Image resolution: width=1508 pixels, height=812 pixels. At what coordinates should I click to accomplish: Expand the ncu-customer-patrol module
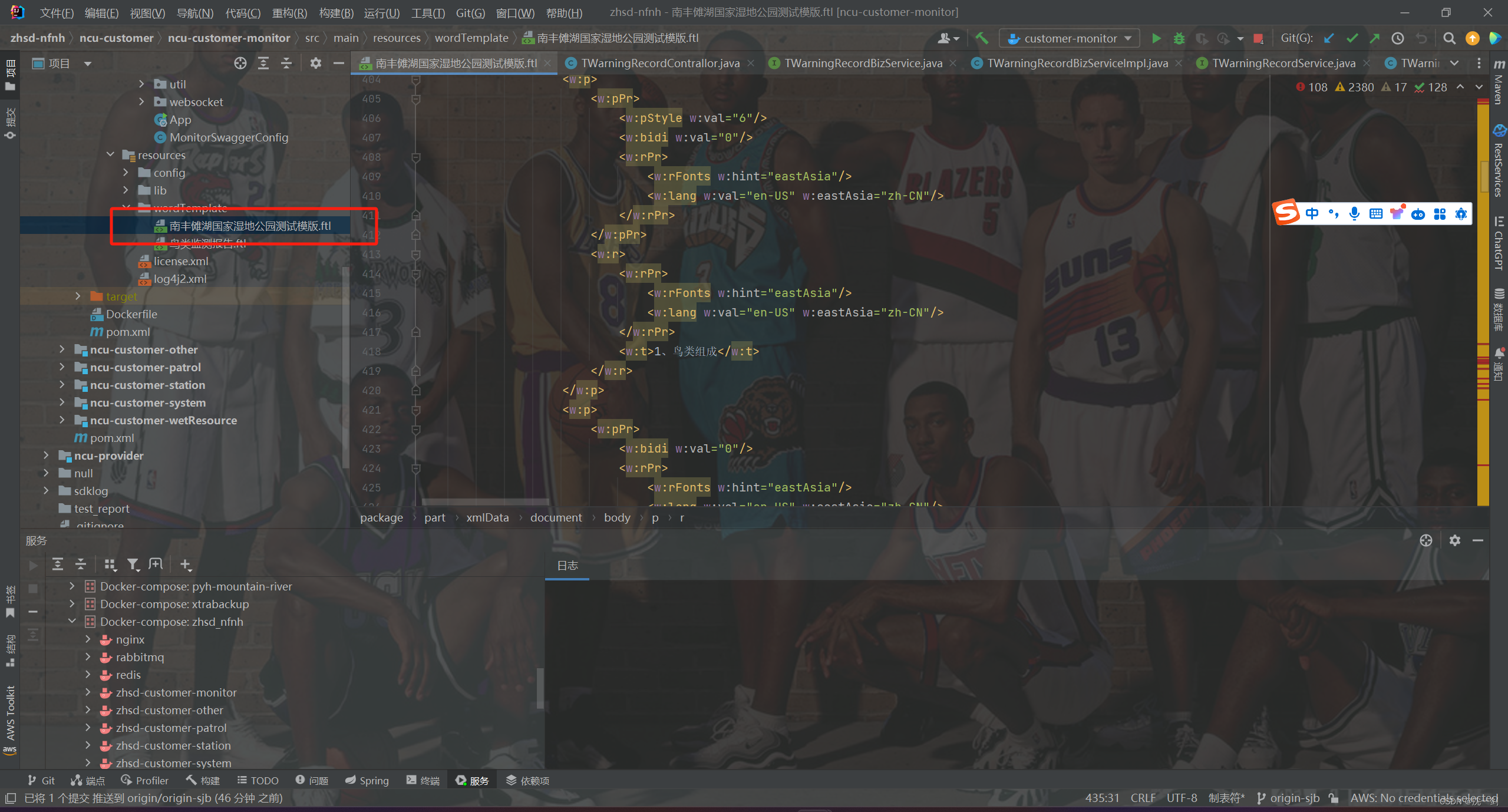62,367
